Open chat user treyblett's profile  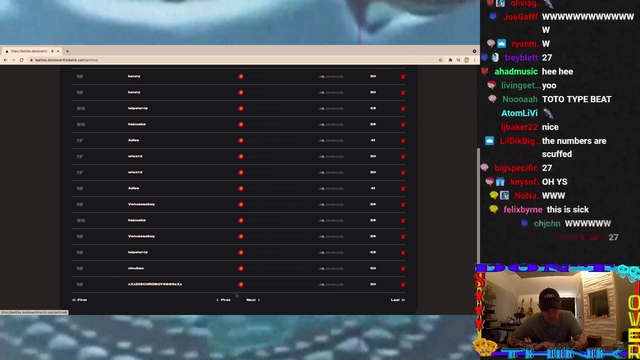(x=521, y=58)
